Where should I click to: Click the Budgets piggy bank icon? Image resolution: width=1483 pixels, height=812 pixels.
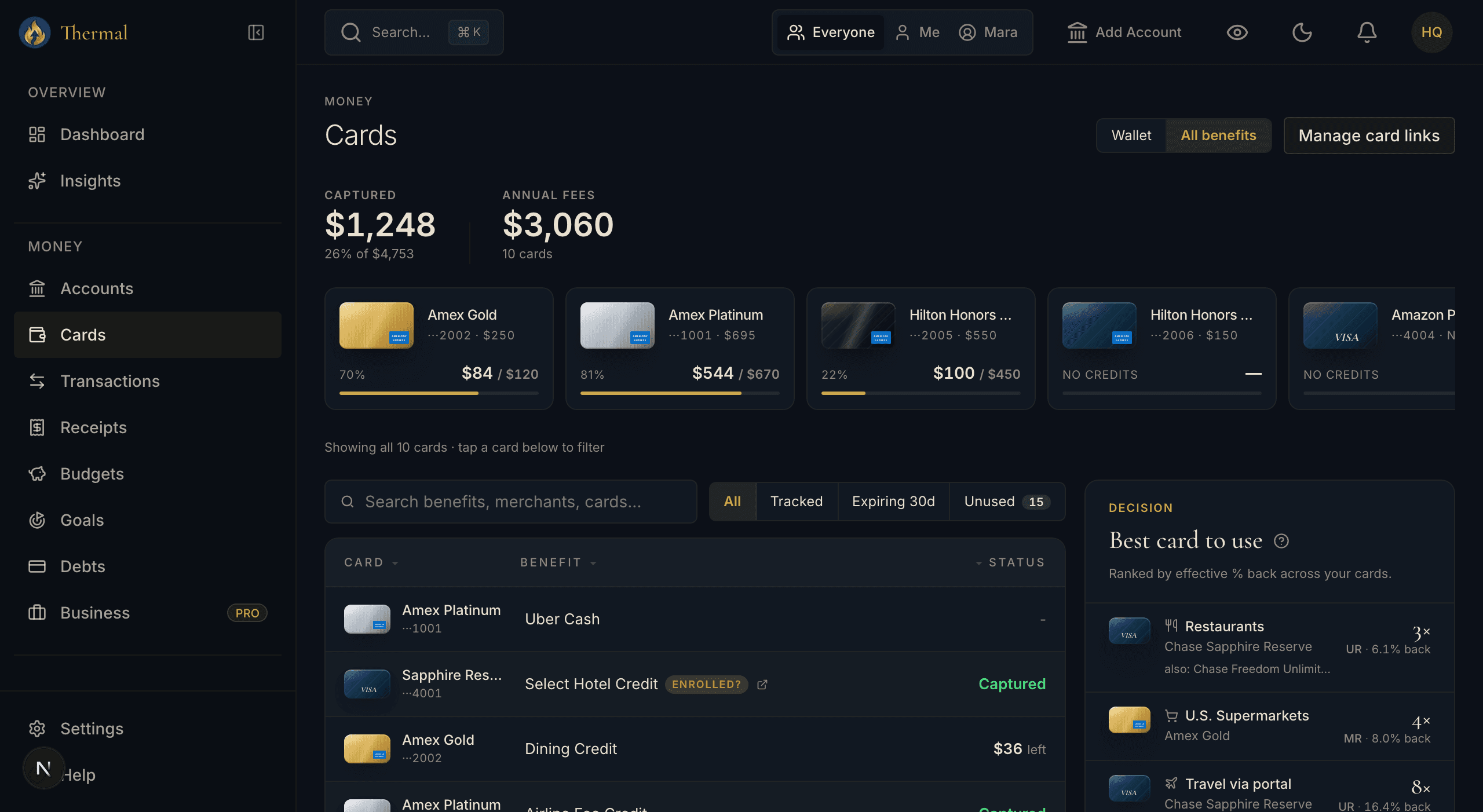click(x=37, y=474)
